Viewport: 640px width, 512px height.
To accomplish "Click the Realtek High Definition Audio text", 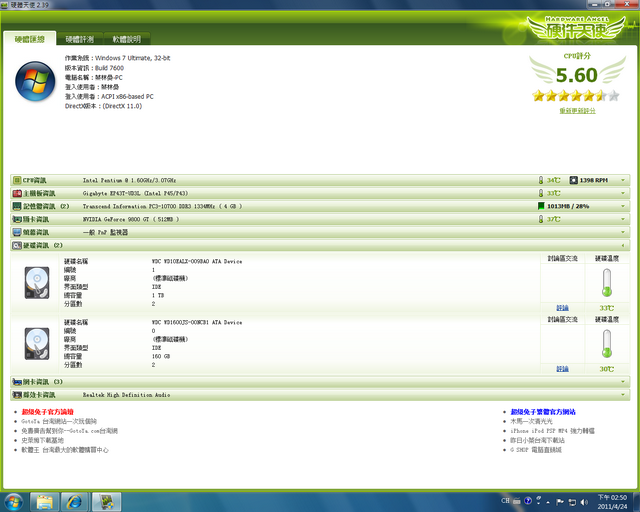I will point(127,395).
